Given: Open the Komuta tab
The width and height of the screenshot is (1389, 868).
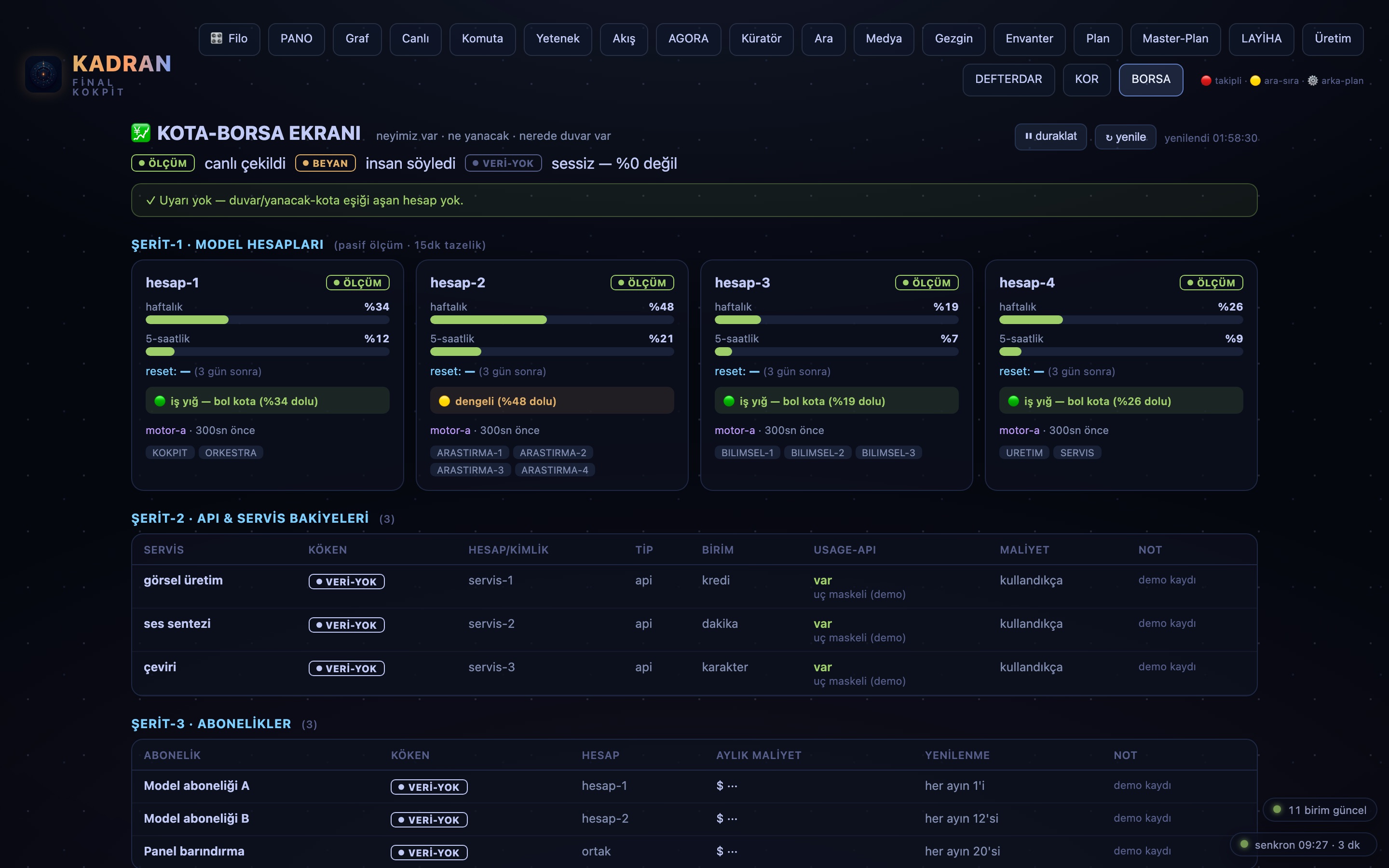Looking at the screenshot, I should click(x=482, y=39).
